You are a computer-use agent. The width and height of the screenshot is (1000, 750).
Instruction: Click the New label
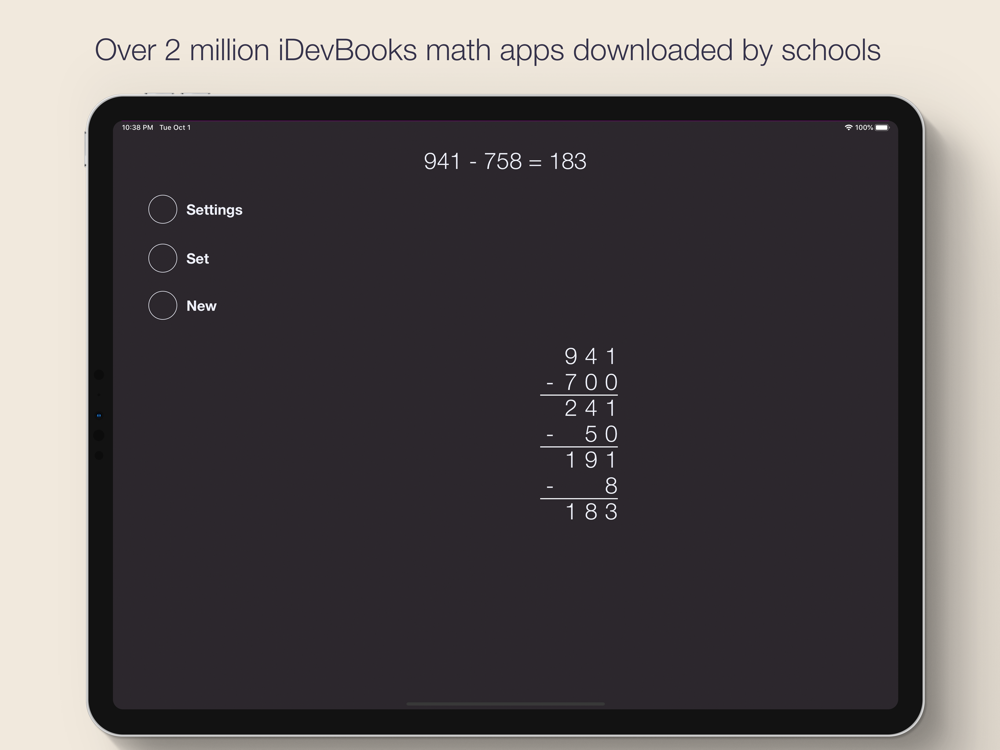(202, 306)
